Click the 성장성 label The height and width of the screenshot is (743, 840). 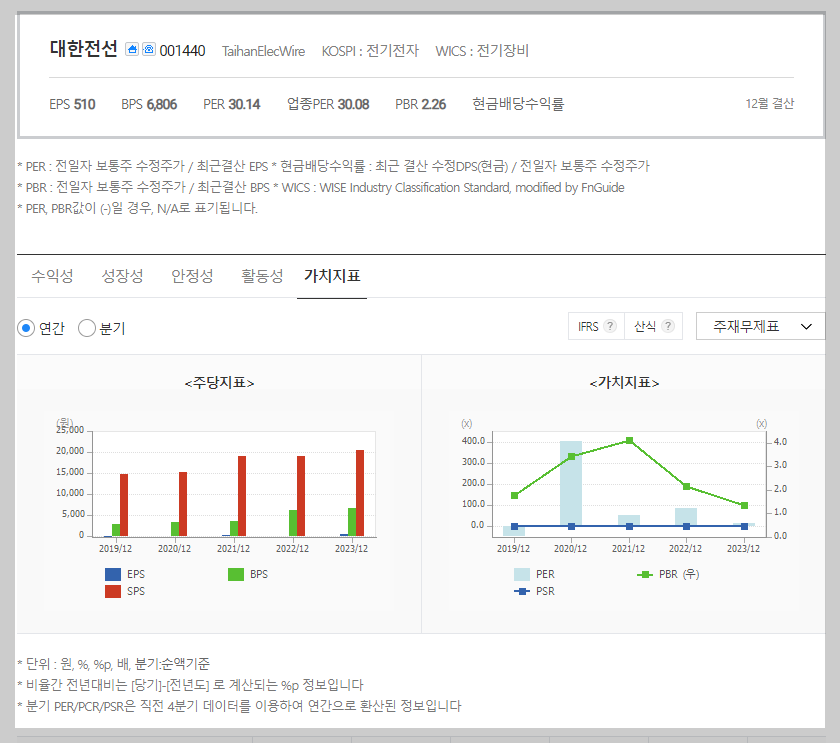point(121,276)
